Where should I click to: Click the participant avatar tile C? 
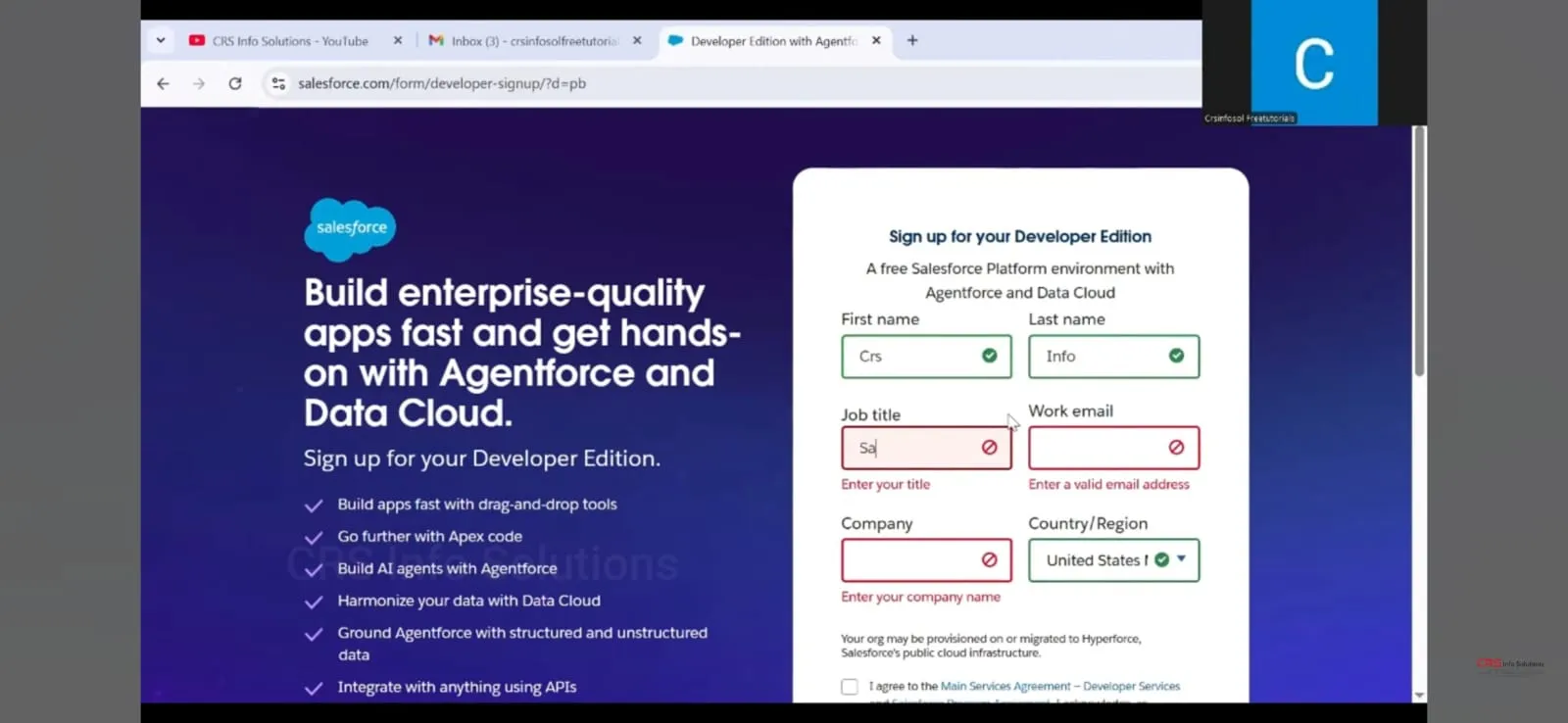1313,63
